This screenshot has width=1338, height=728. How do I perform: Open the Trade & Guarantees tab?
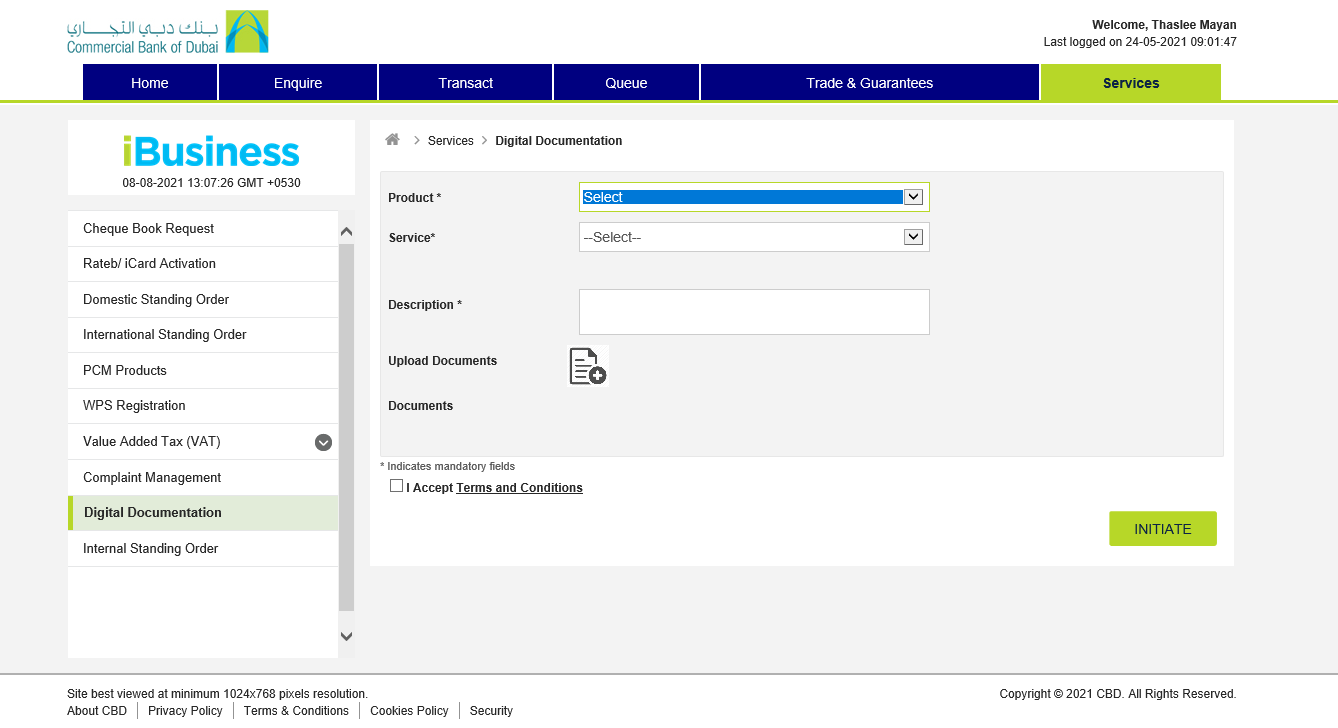869,83
